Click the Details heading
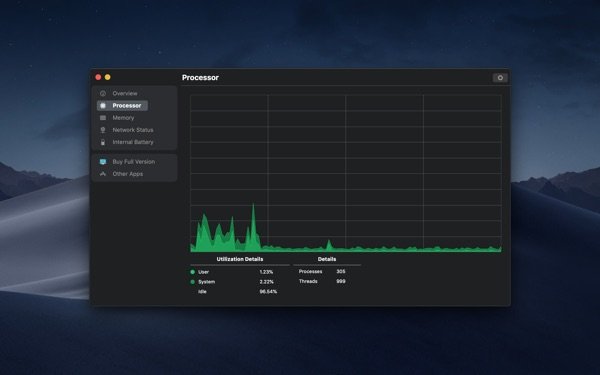The image size is (600, 375). (327, 259)
